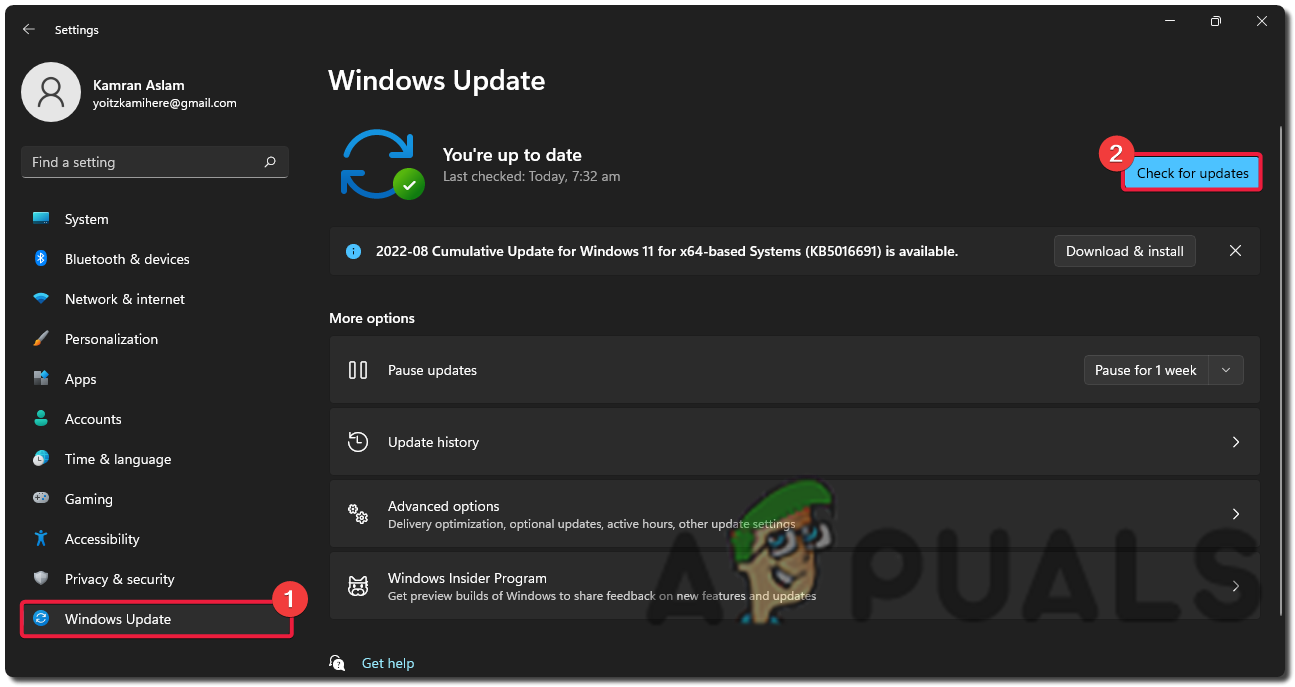Expand Advanced options chevron arrow
The width and height of the screenshot is (1295, 687).
(x=1236, y=514)
